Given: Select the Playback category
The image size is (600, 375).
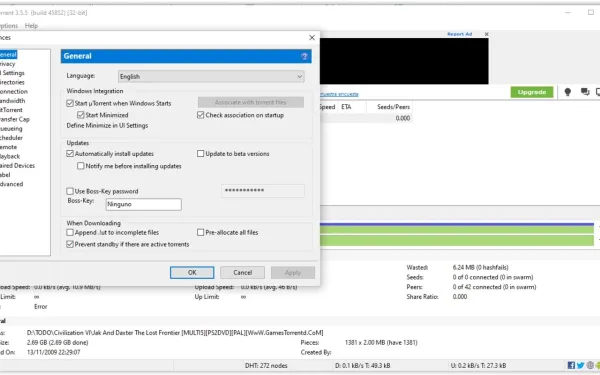Looking at the screenshot, I should pos(10,156).
